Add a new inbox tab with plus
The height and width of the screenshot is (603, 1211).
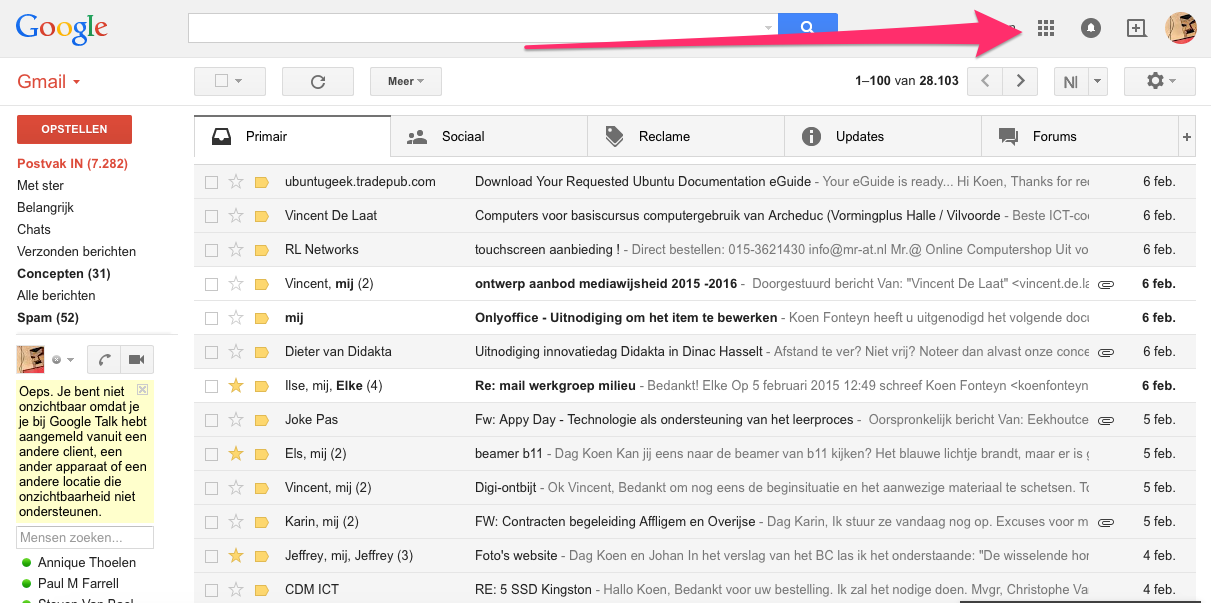1187,137
